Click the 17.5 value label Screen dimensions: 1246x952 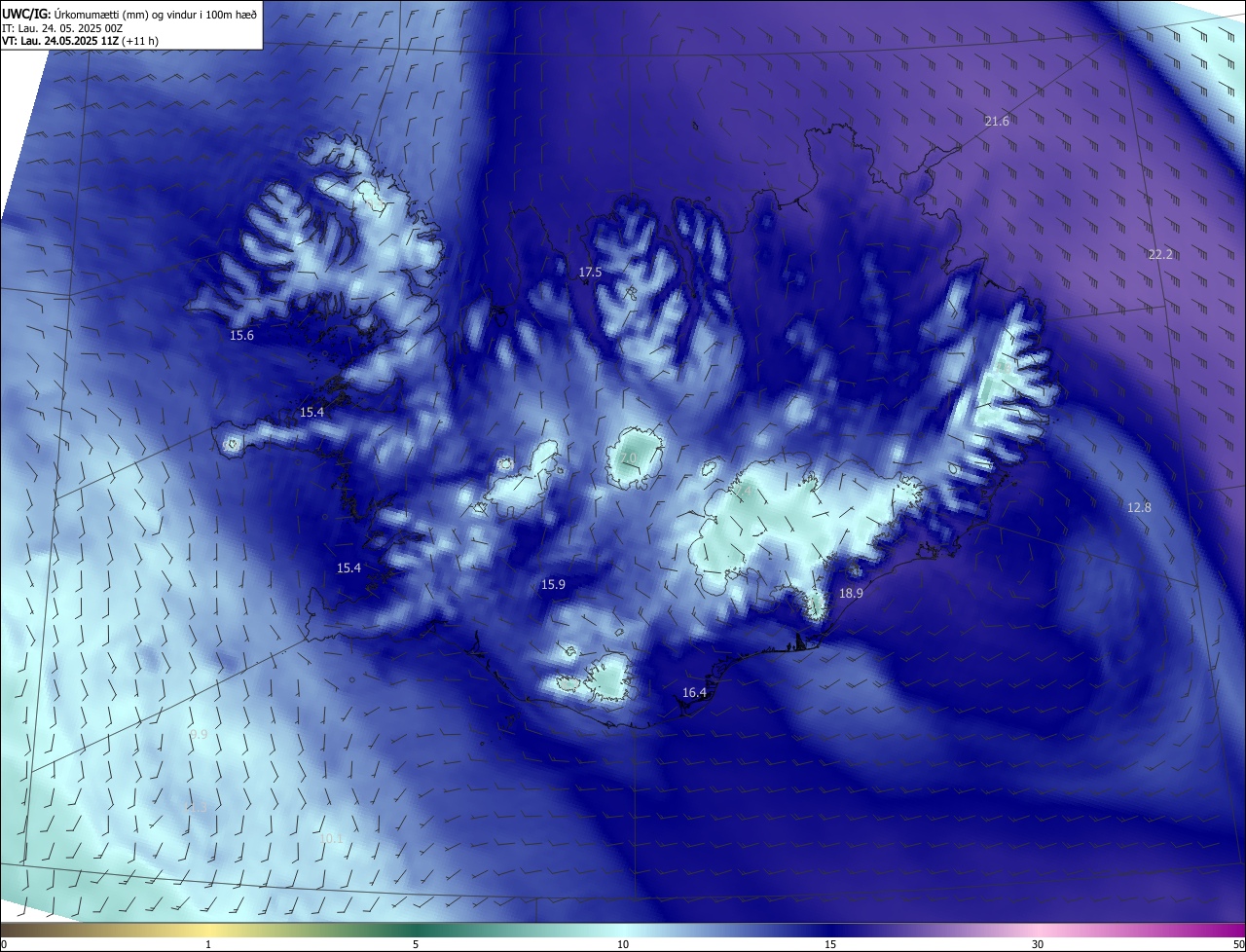point(590,273)
